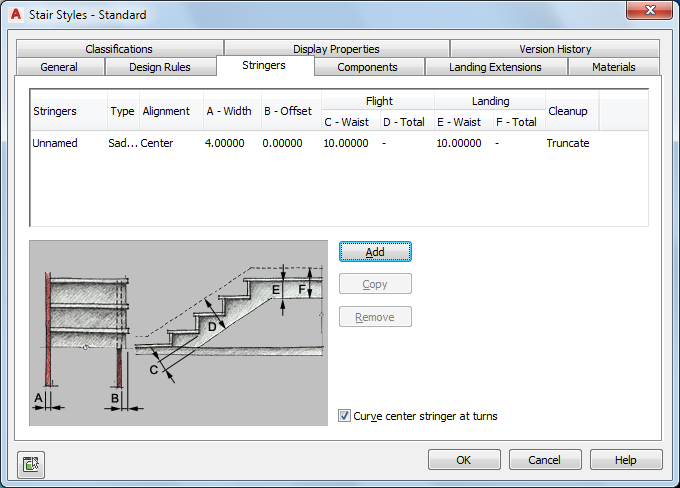Click the notes icon at bottom-left of dialog
The height and width of the screenshot is (488, 680).
click(31, 464)
